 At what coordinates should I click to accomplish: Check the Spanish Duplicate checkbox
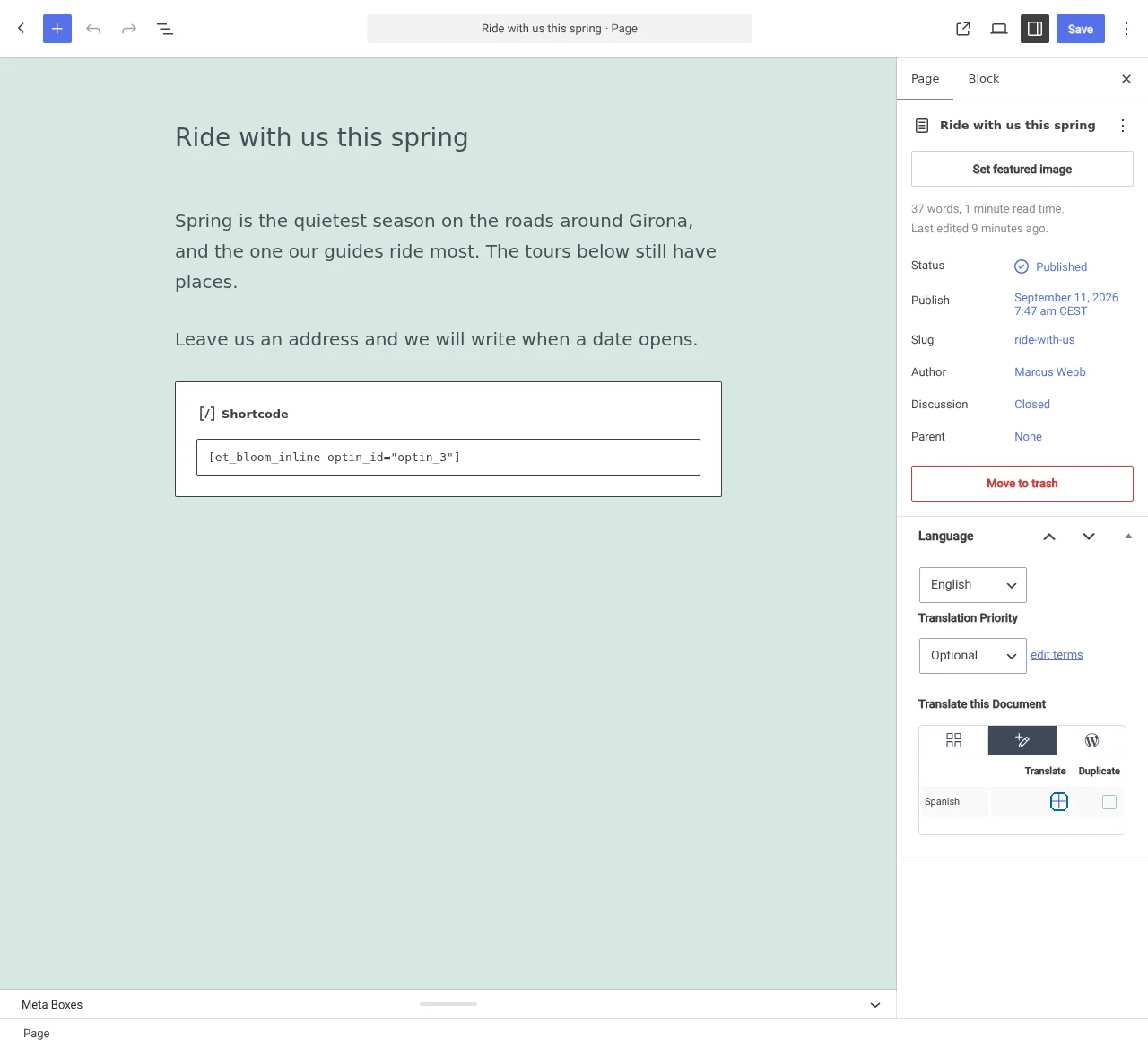(1109, 802)
